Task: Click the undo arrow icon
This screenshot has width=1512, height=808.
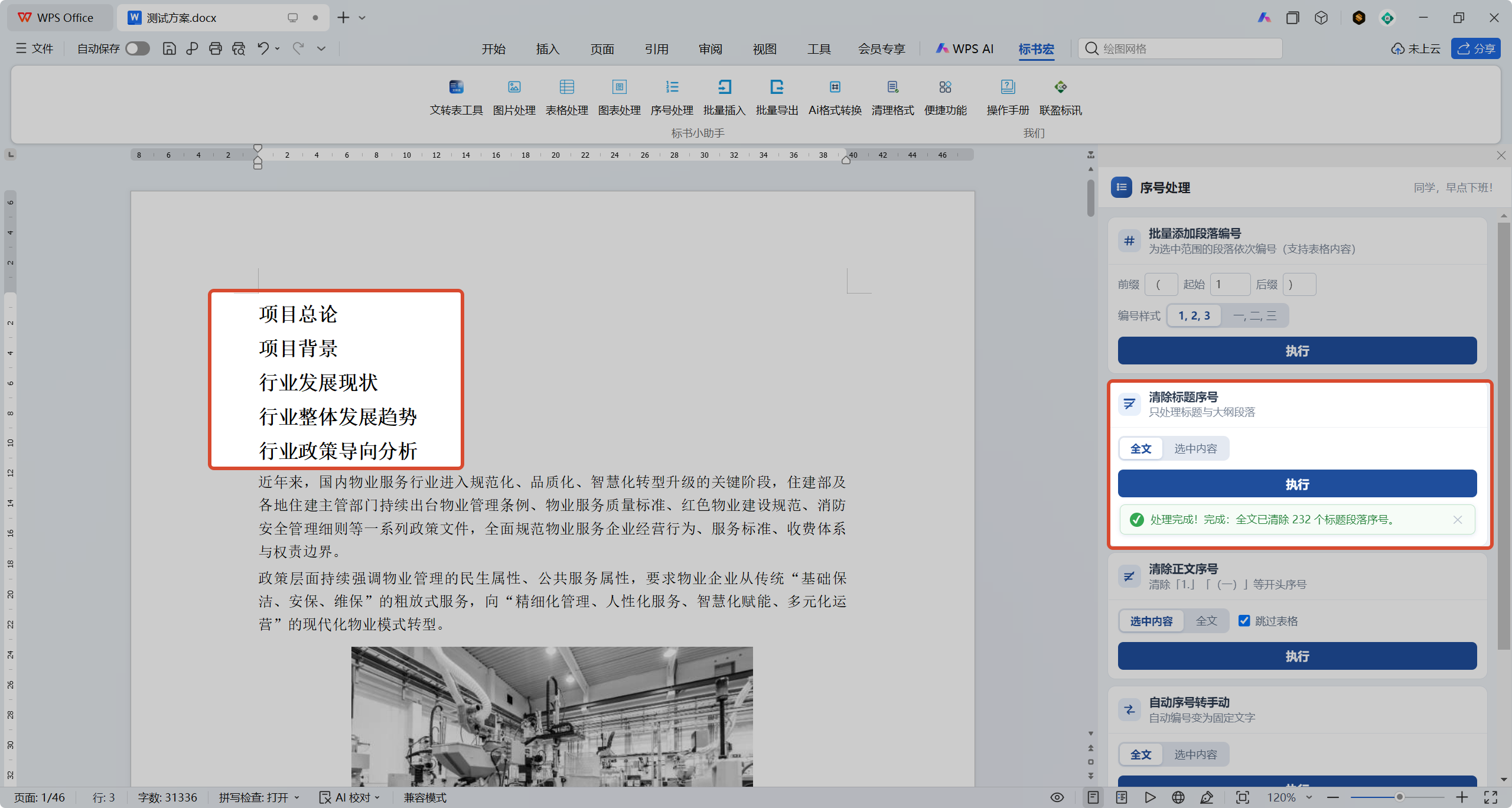Action: pos(263,48)
